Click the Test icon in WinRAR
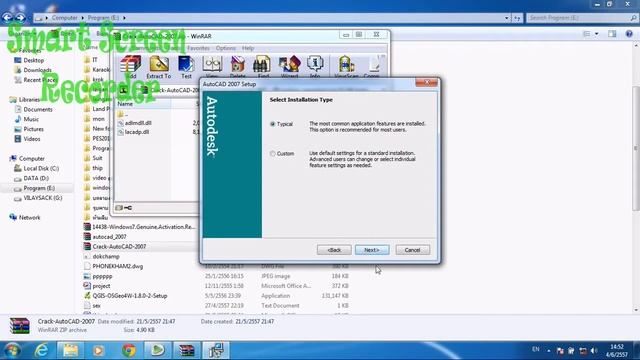Screen dimensions: 640x360 (186, 67)
